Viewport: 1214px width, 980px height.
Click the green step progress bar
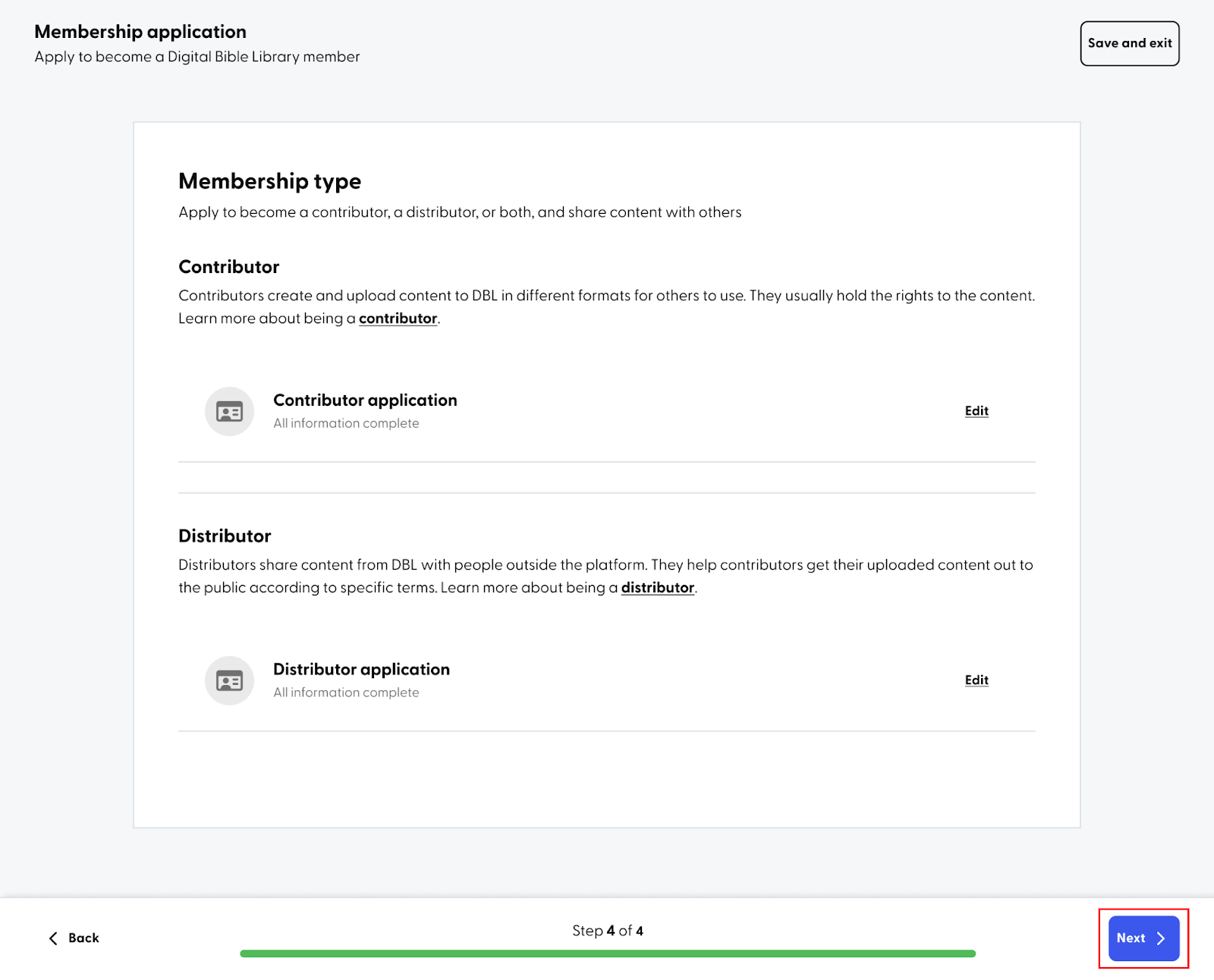607,953
